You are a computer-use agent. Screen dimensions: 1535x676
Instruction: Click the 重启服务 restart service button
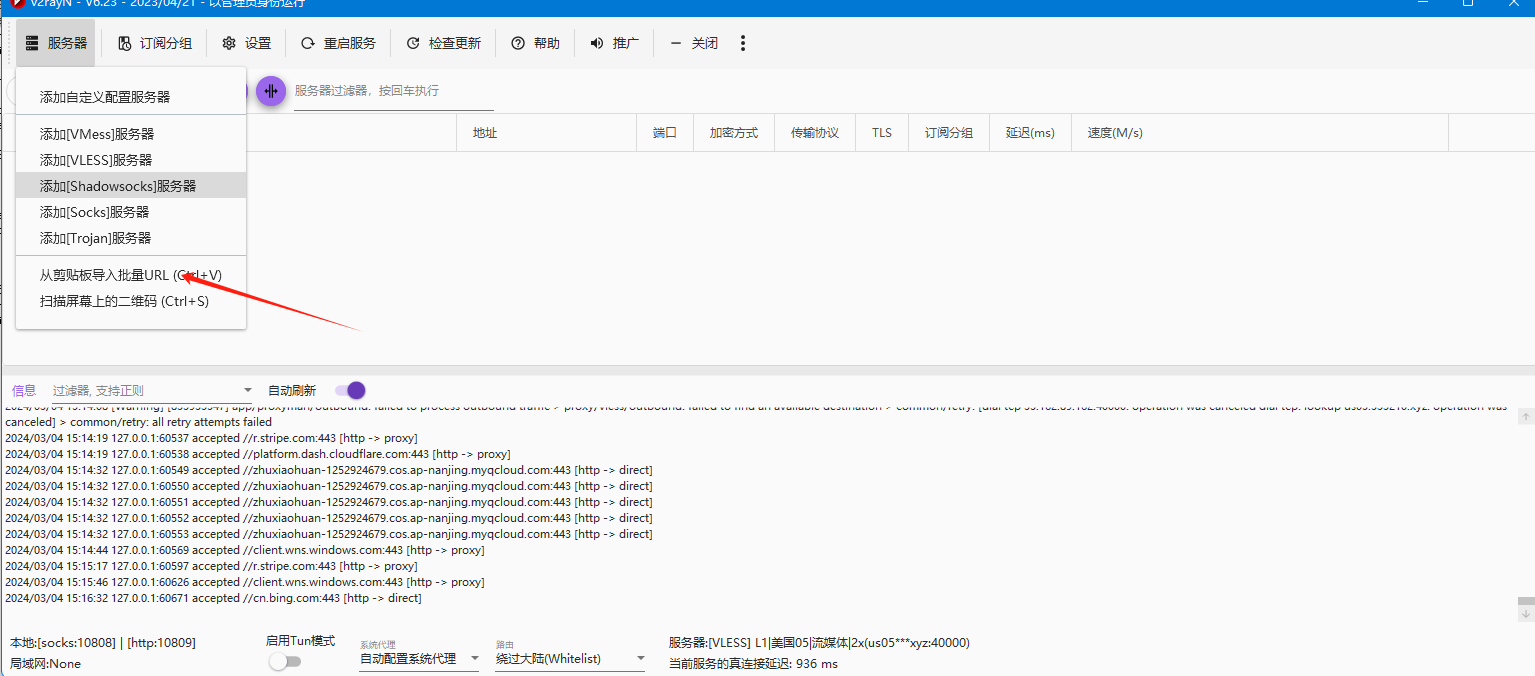tap(338, 43)
